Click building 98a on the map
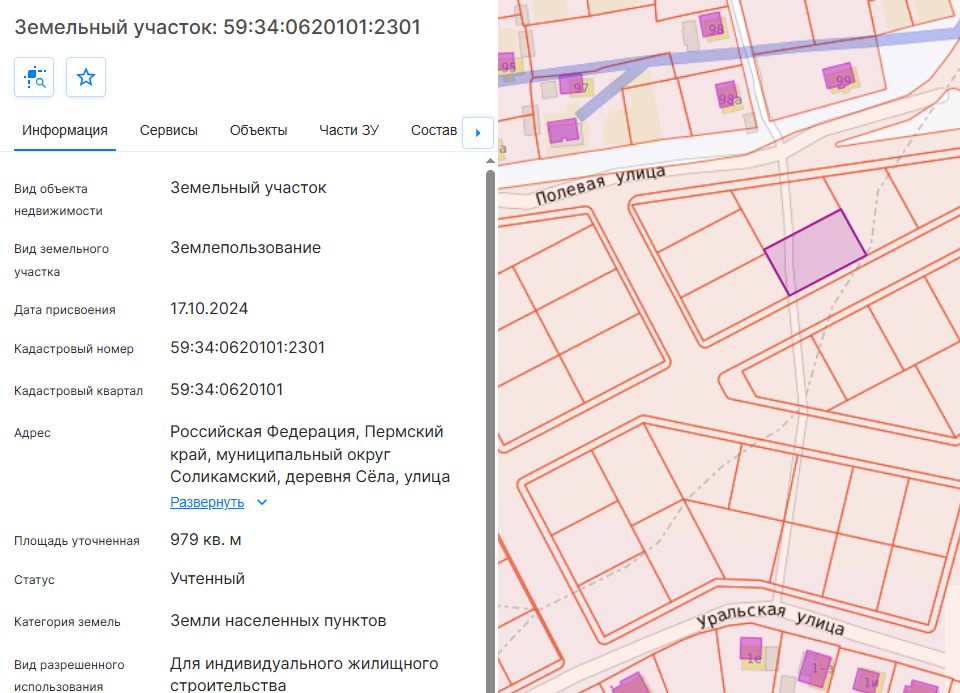The image size is (960, 693). tap(727, 96)
